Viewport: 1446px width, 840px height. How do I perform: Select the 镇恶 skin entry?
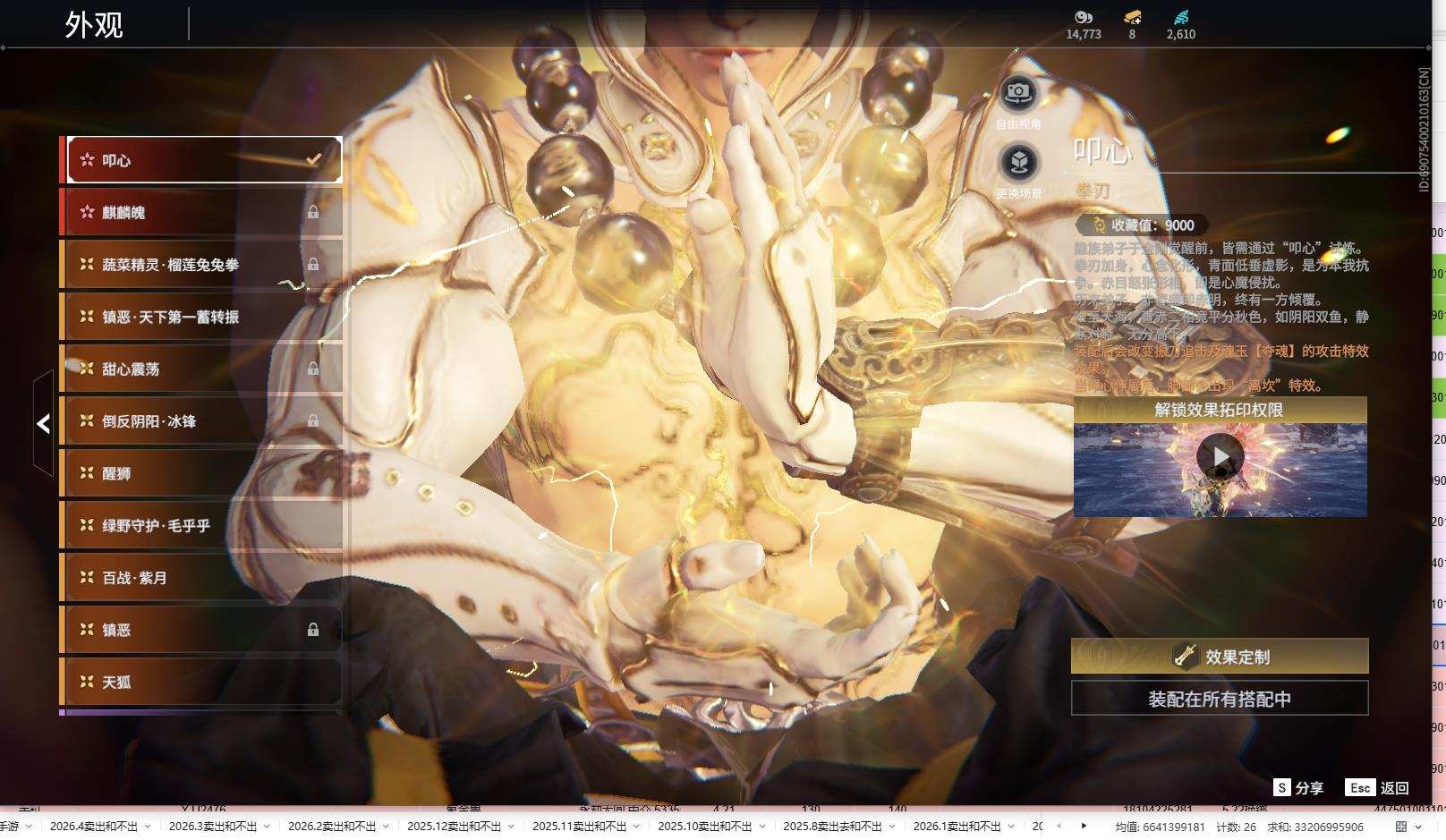tap(204, 630)
